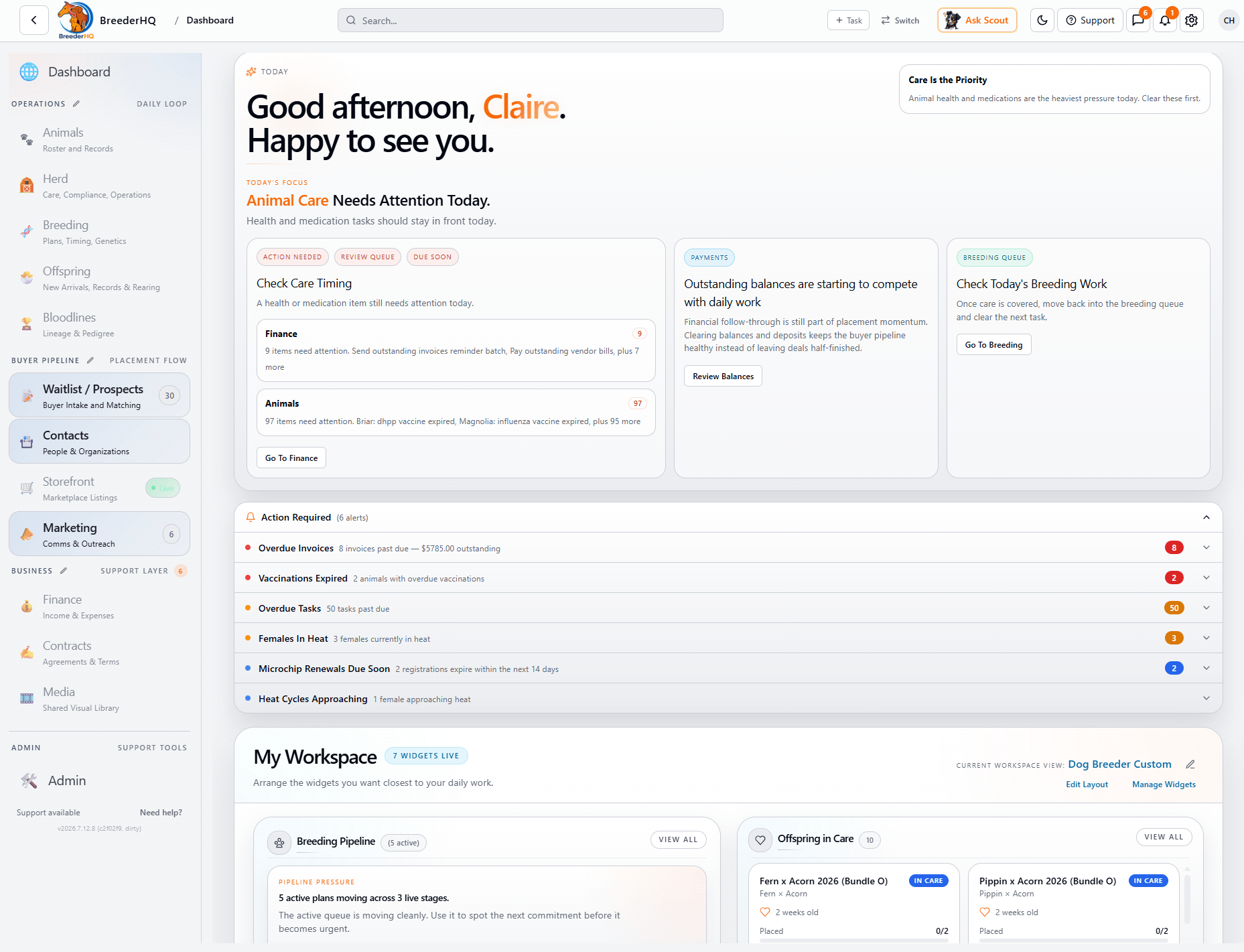
Task: Collapse the Action Required panel
Action: pyautogui.click(x=1206, y=517)
